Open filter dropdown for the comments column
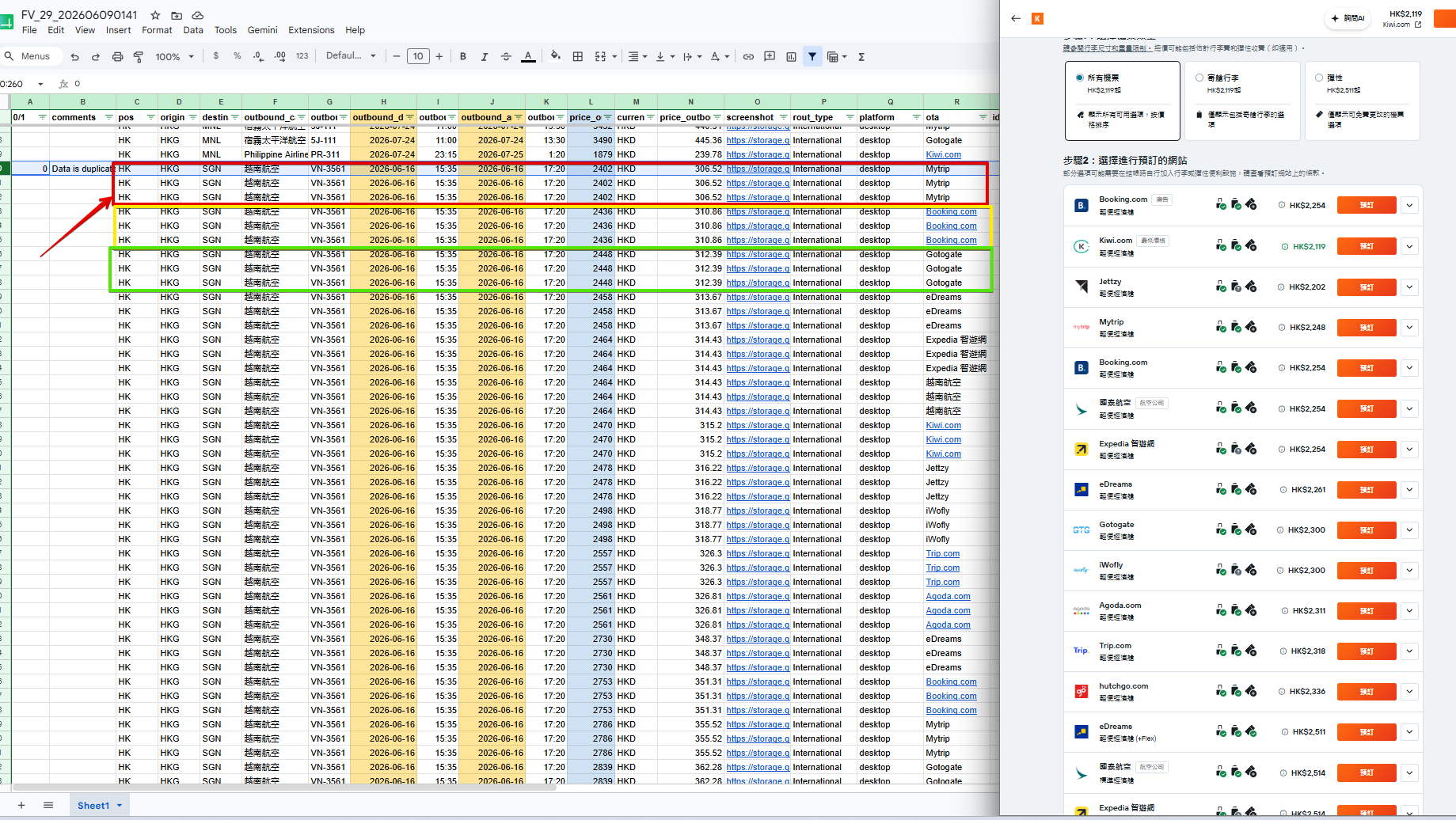 point(108,117)
